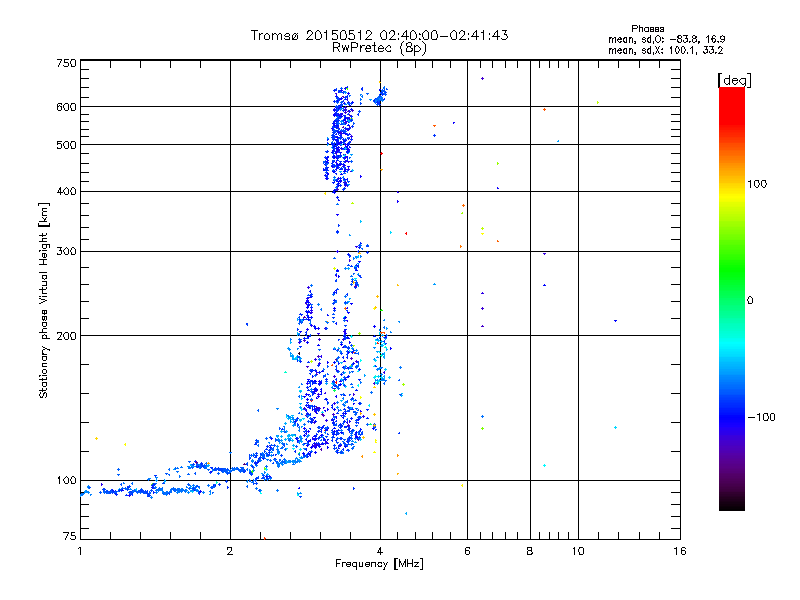The height and width of the screenshot is (600, 800).
Task: Click the '2' frequency axis label
Action: tap(230, 551)
